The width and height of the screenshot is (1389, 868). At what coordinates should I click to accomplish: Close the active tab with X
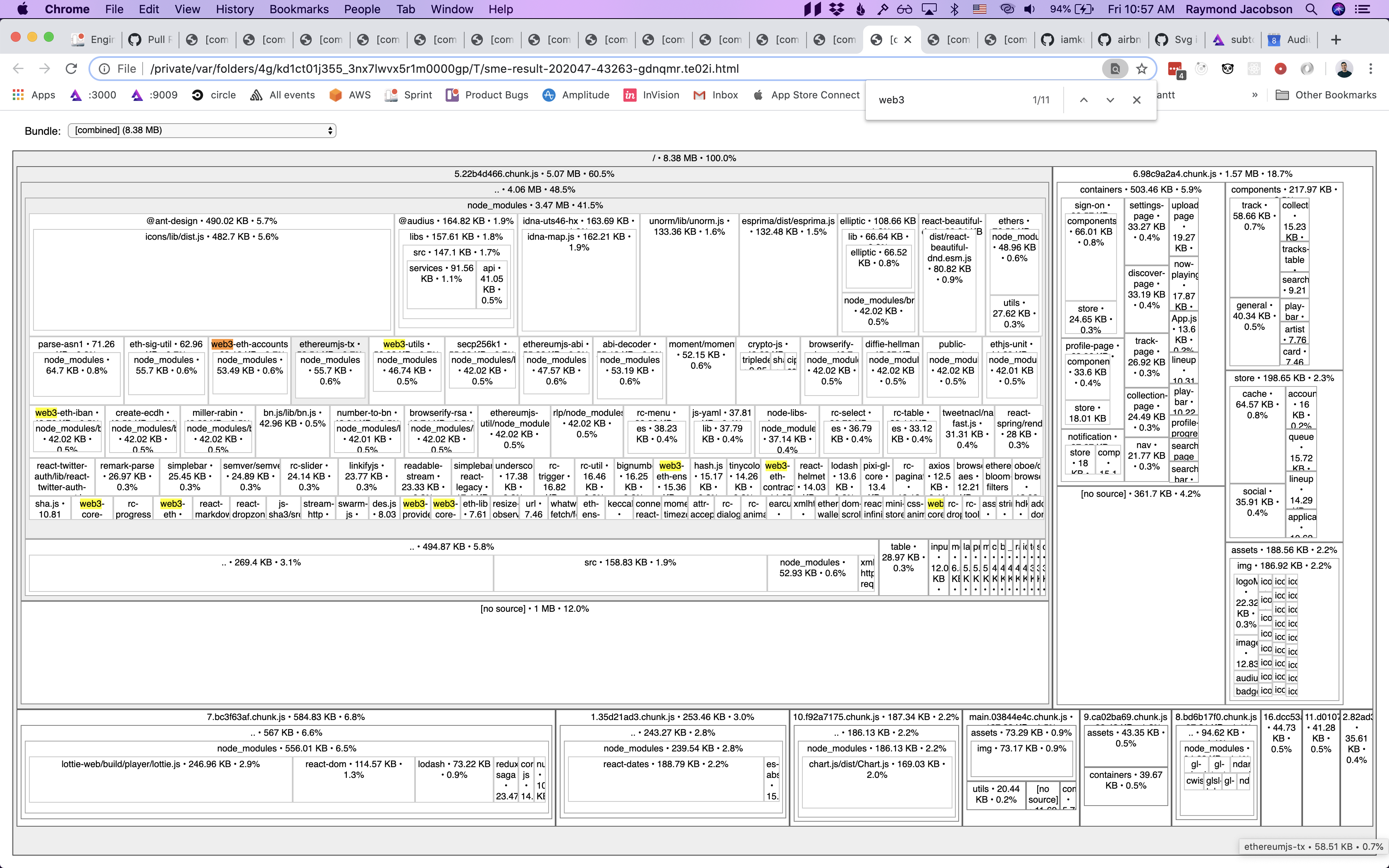tap(908, 40)
